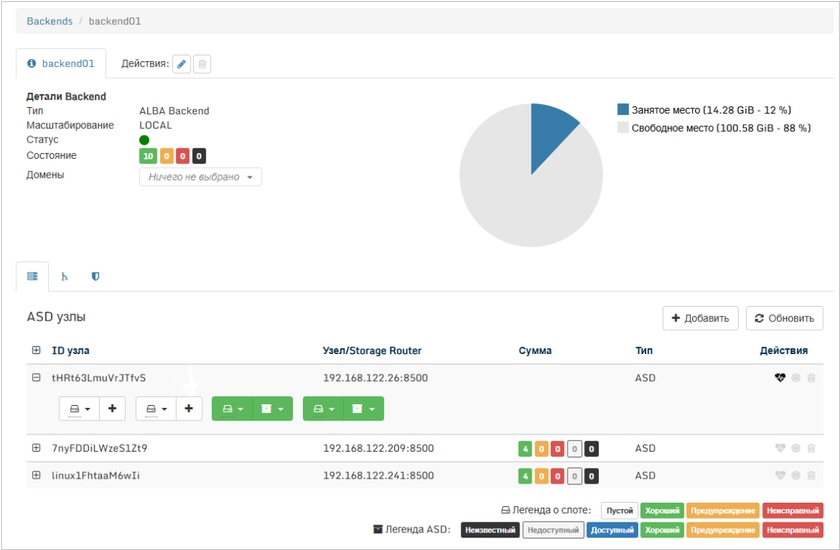This screenshot has height=550, width=840.
Task: Click the plus button on the first empty slot
Action: 111,409
